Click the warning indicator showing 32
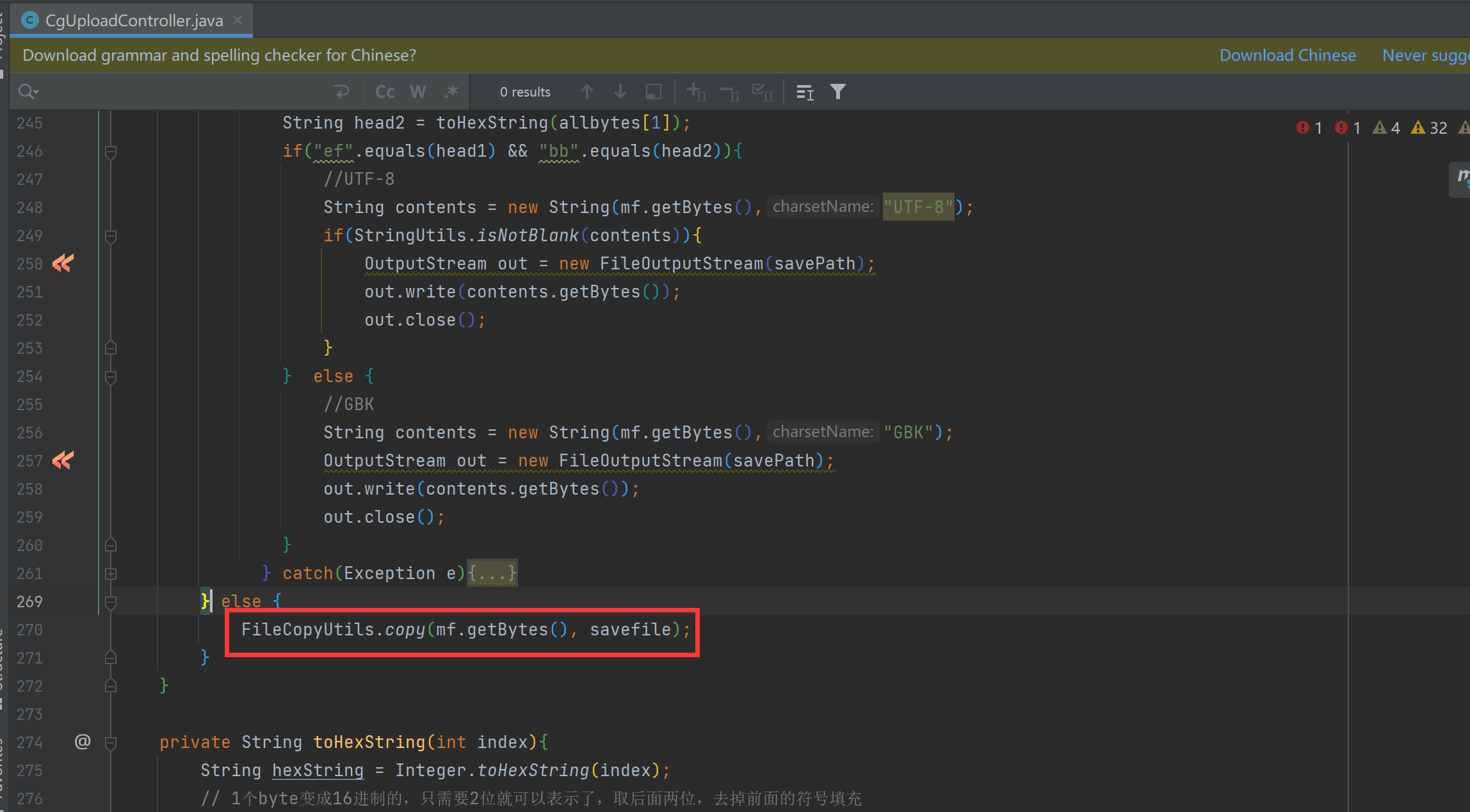The width and height of the screenshot is (1470, 812). coord(1429,128)
